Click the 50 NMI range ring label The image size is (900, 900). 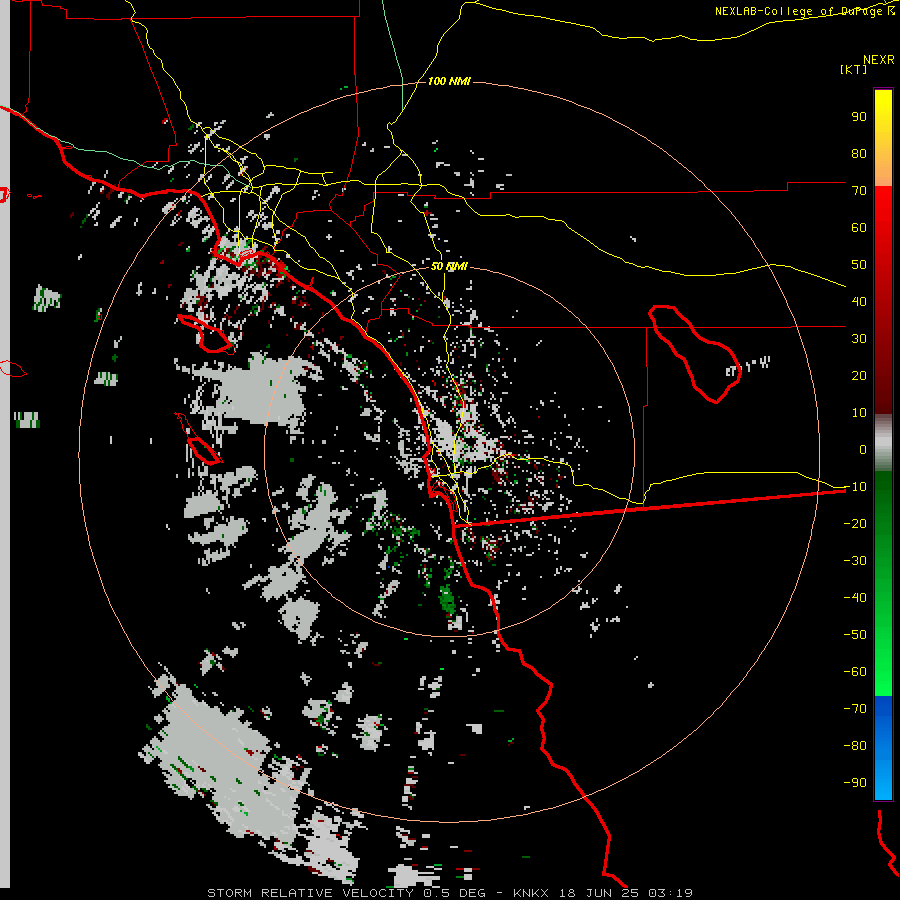(x=449, y=266)
